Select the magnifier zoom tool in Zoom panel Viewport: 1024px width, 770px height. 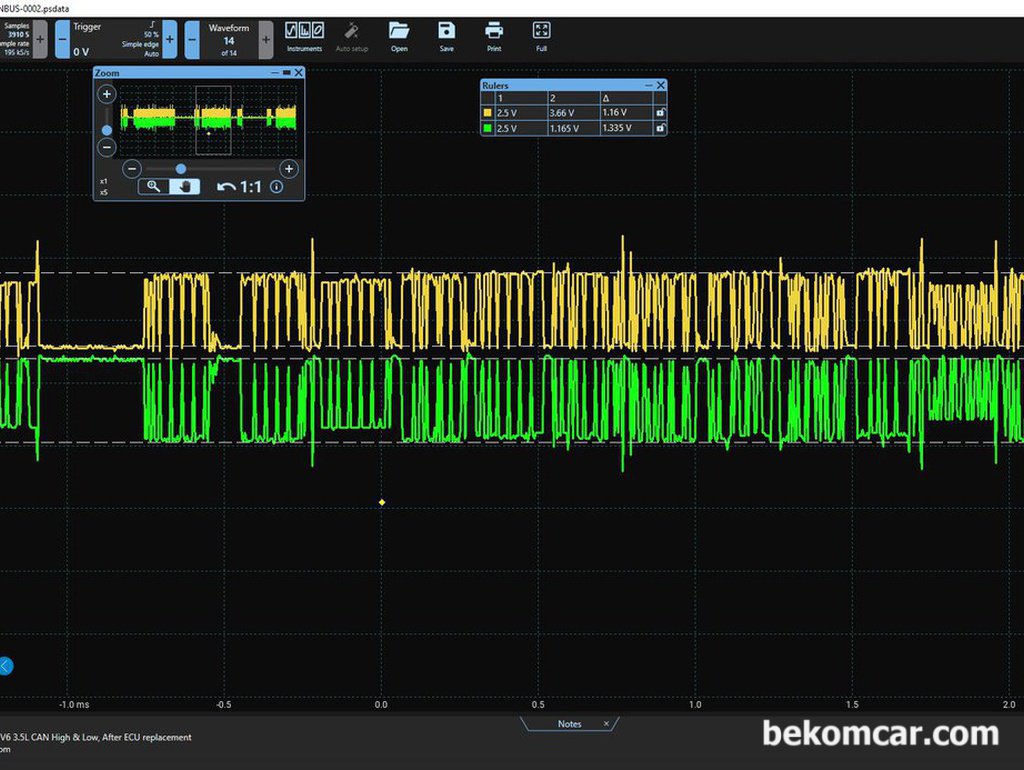click(153, 187)
